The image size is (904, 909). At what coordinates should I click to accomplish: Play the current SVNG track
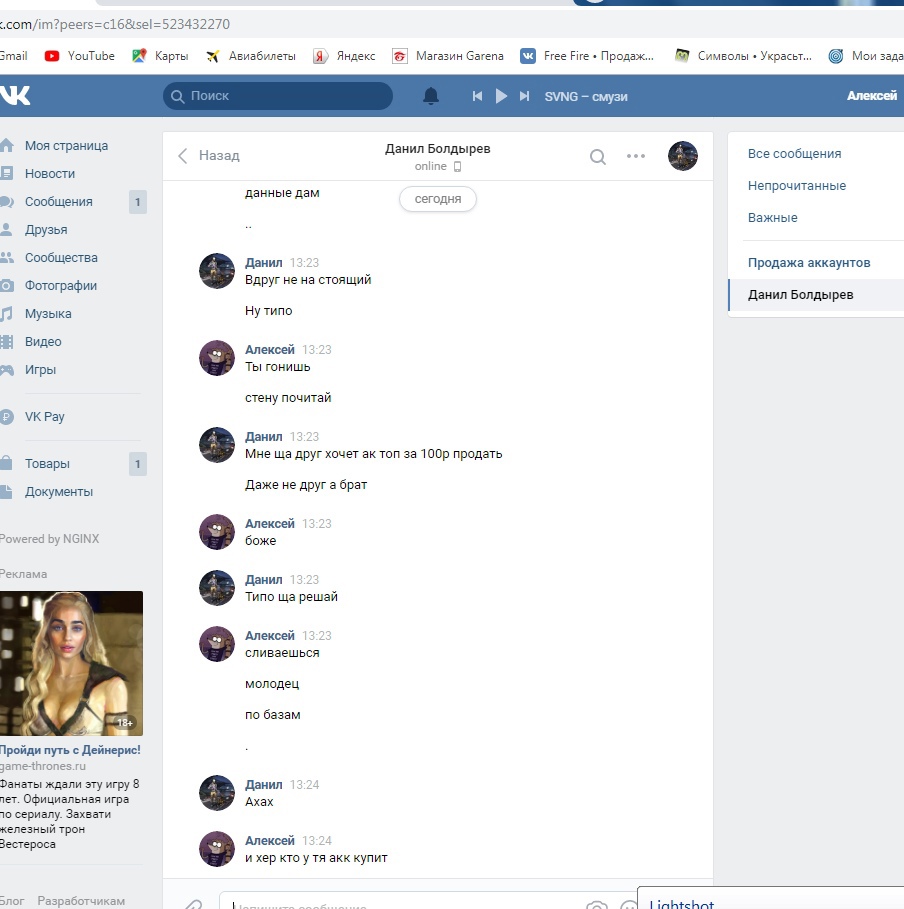coord(502,96)
